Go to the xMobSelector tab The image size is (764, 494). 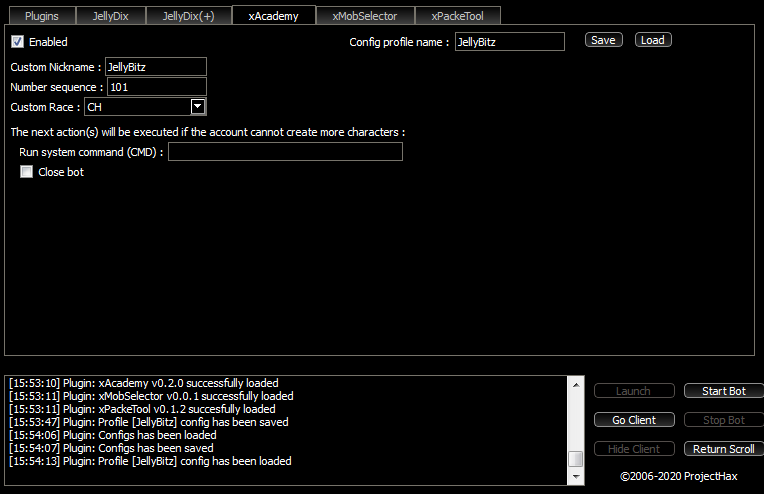[364, 16]
